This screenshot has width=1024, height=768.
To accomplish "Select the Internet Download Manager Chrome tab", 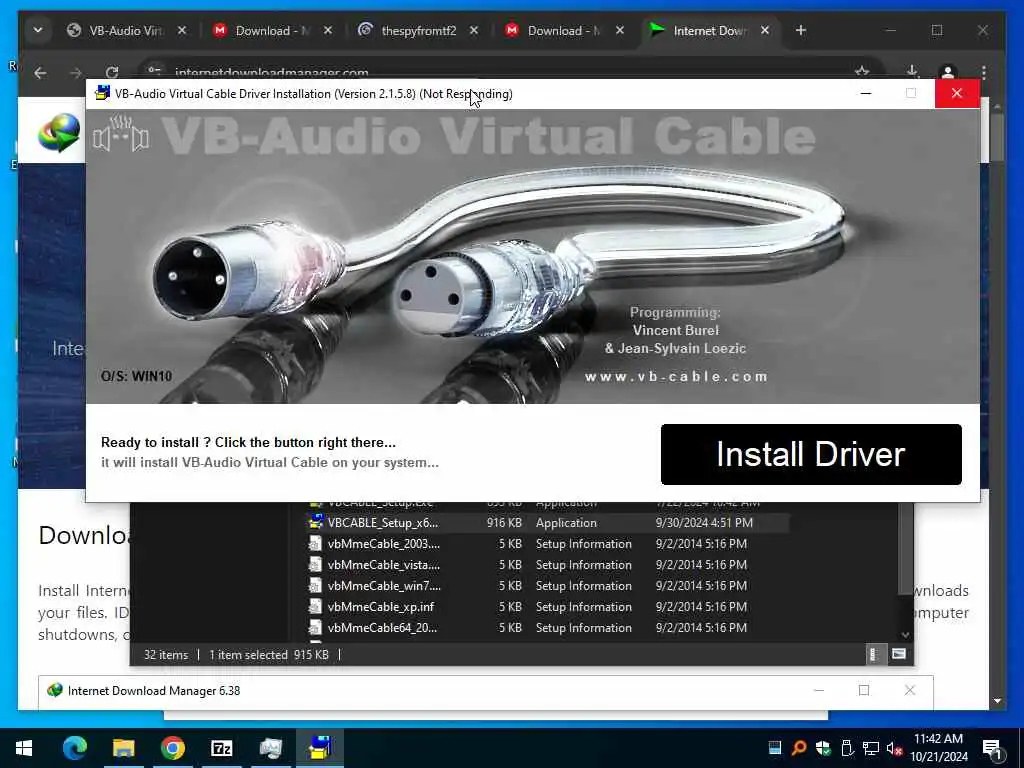I will point(709,31).
